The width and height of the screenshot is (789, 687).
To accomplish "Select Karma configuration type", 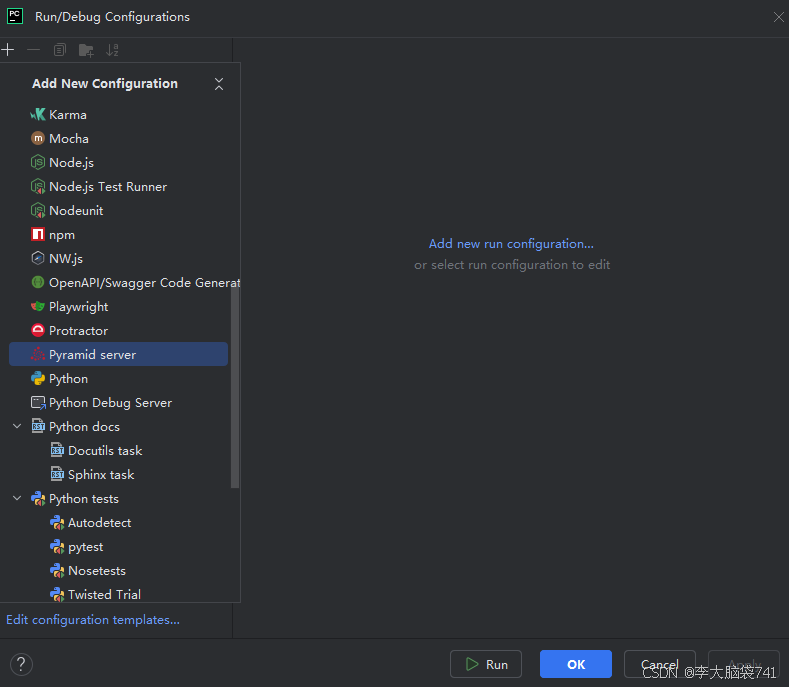I will [x=118, y=115].
